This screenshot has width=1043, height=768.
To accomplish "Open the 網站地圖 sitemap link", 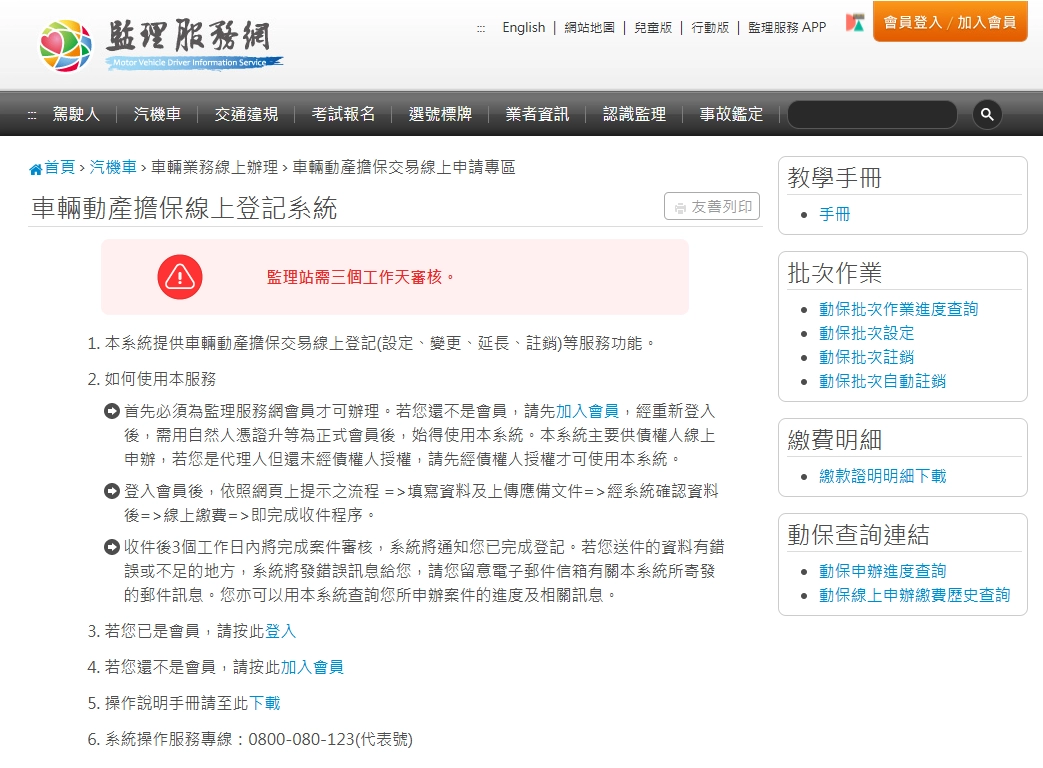I will click(589, 27).
